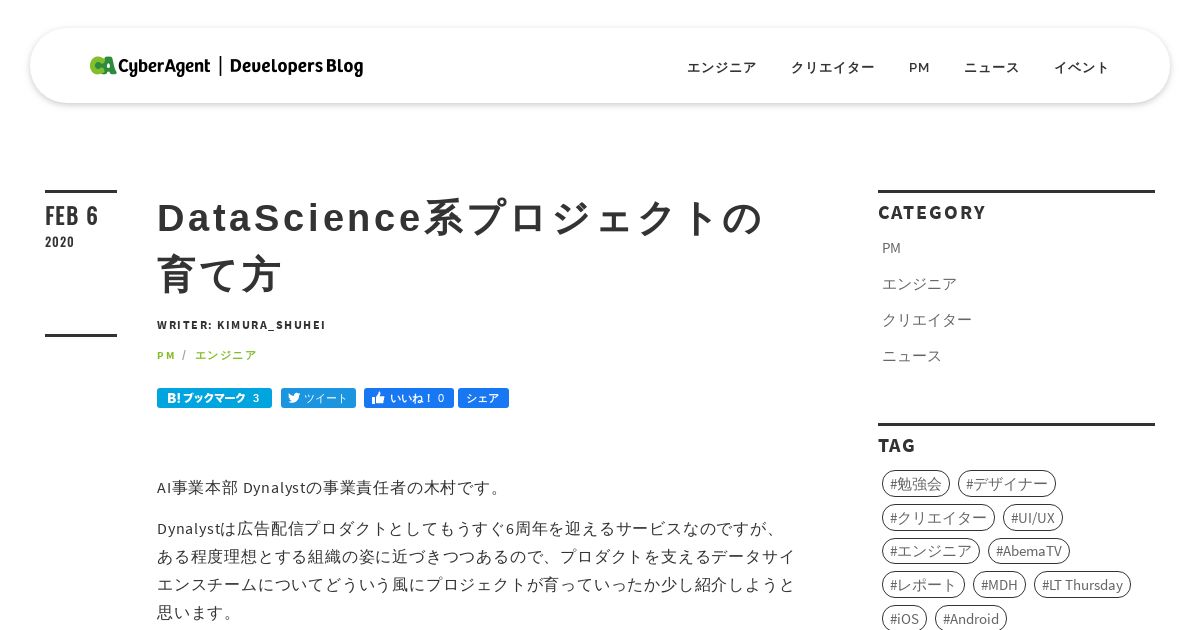Open クリエイター in the Category sidebar
The height and width of the screenshot is (630, 1200).
coord(927,320)
